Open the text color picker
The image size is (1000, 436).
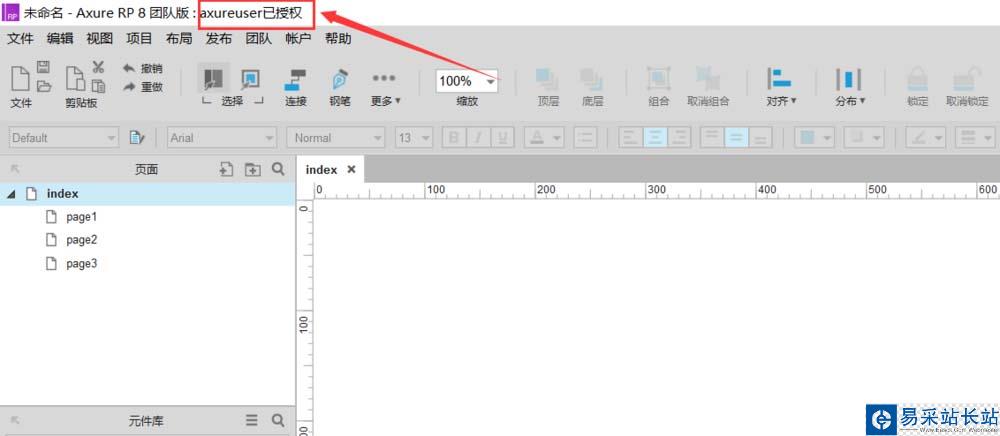[x=543, y=138]
